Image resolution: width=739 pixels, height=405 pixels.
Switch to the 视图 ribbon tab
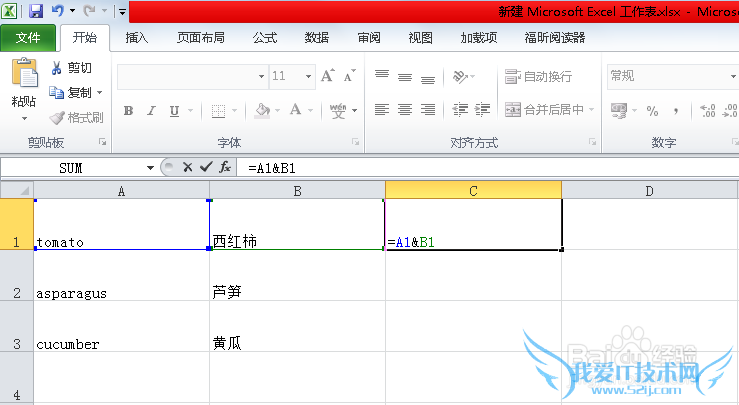420,38
